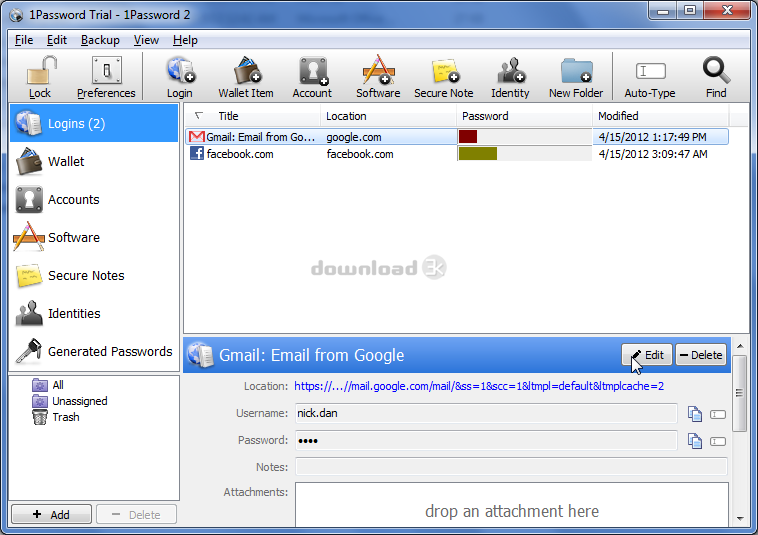
Task: Open Preferences from the toolbar
Action: tap(106, 76)
